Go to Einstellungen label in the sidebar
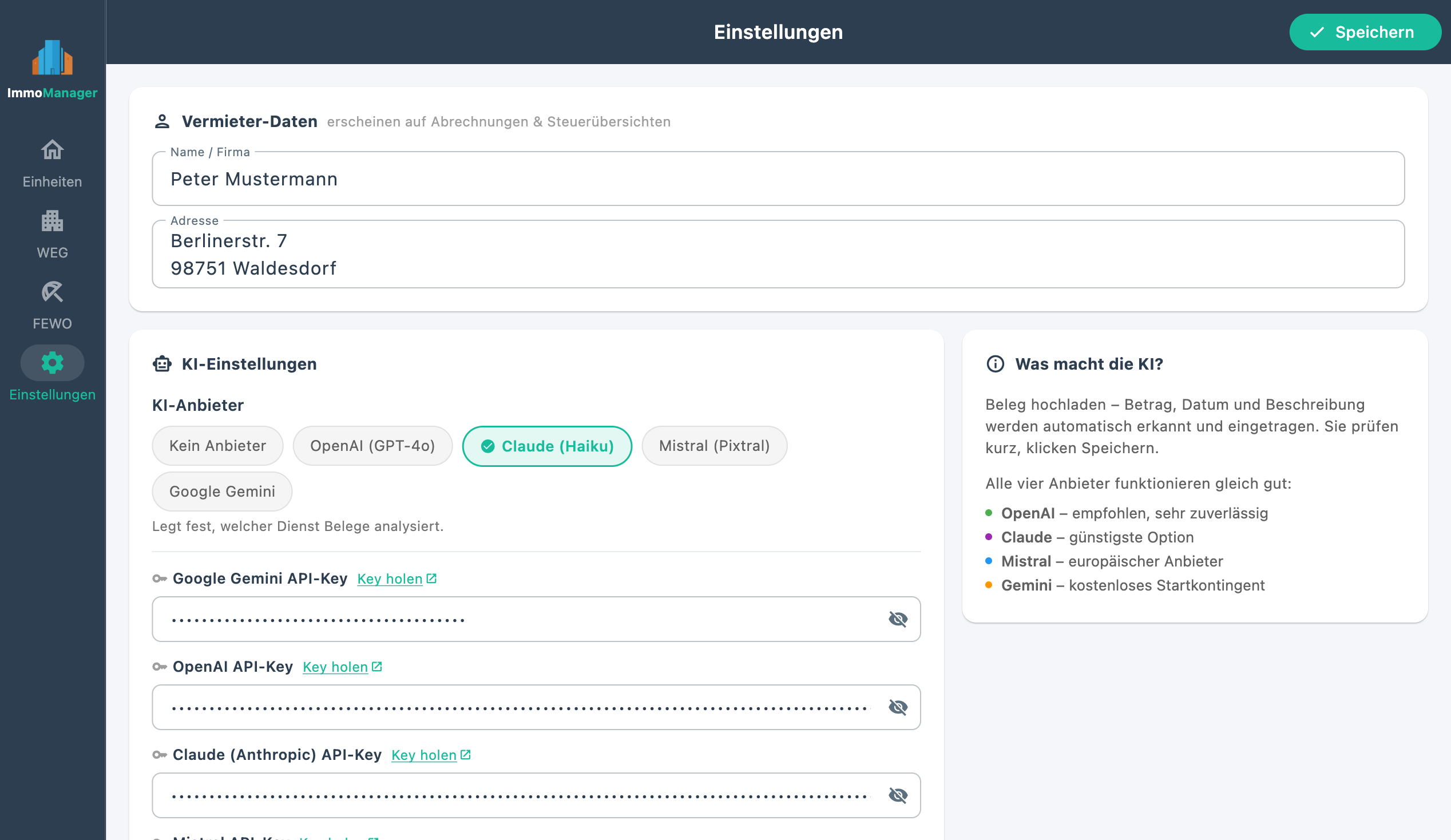Viewport: 1451px width, 840px height. click(53, 395)
